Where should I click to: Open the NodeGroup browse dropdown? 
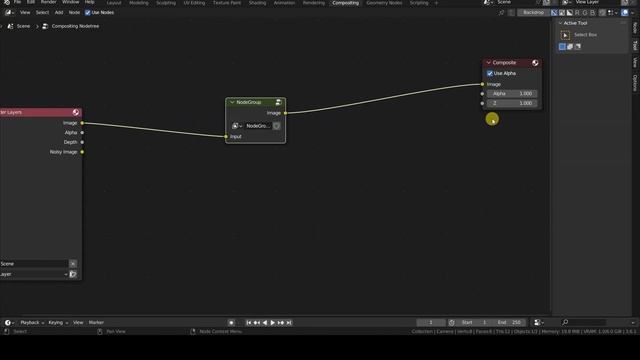tap(237, 126)
